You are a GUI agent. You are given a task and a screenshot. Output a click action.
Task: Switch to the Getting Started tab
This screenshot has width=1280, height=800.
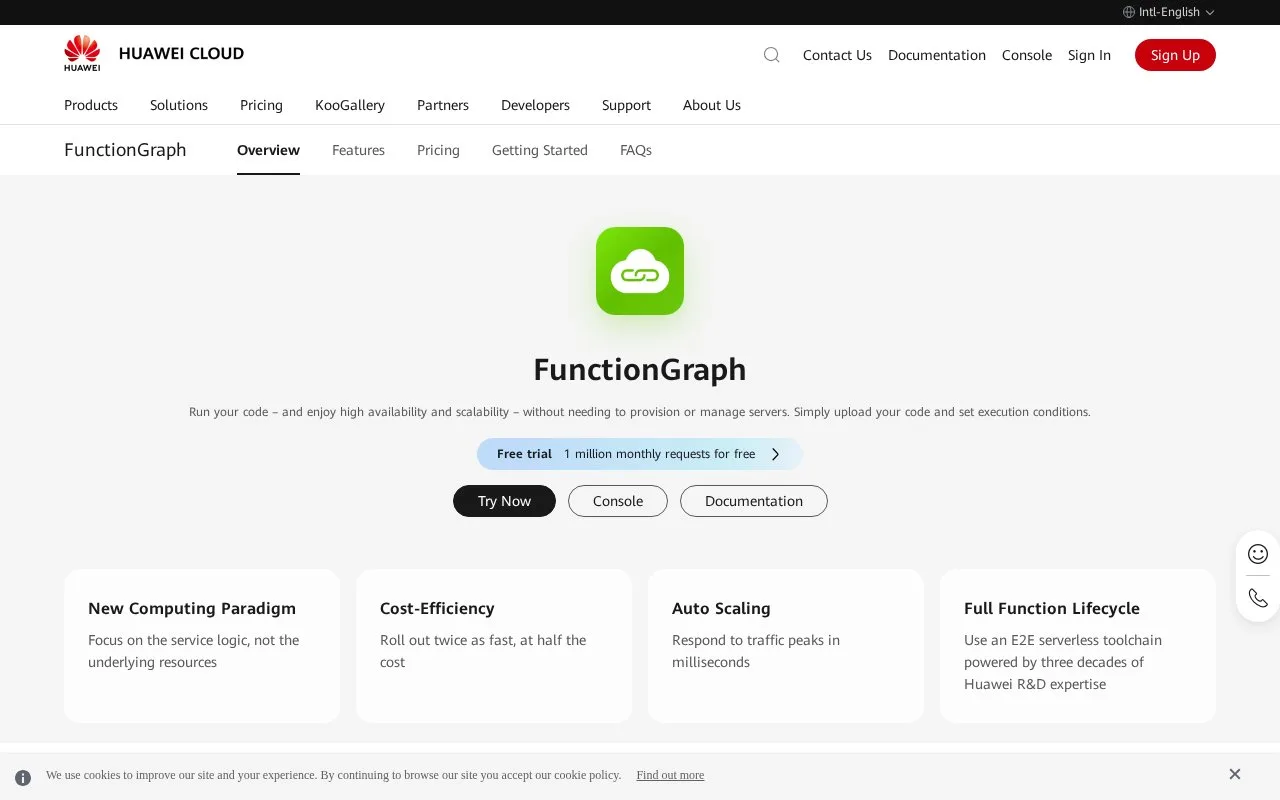pyautogui.click(x=540, y=150)
